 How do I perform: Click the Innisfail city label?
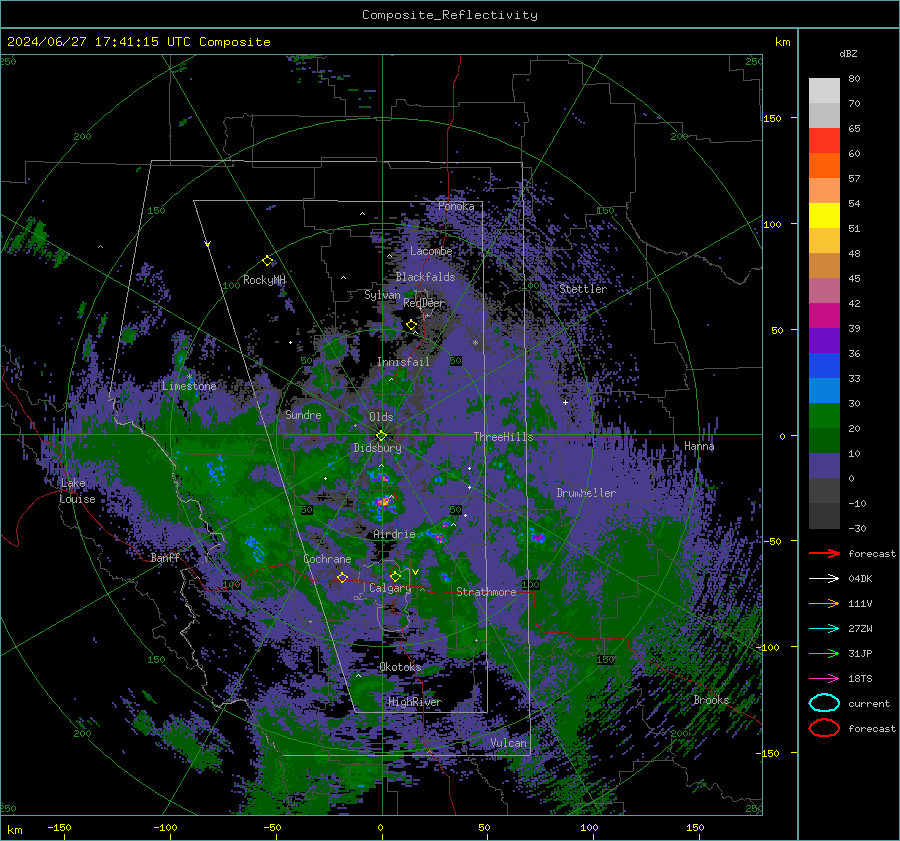[403, 362]
